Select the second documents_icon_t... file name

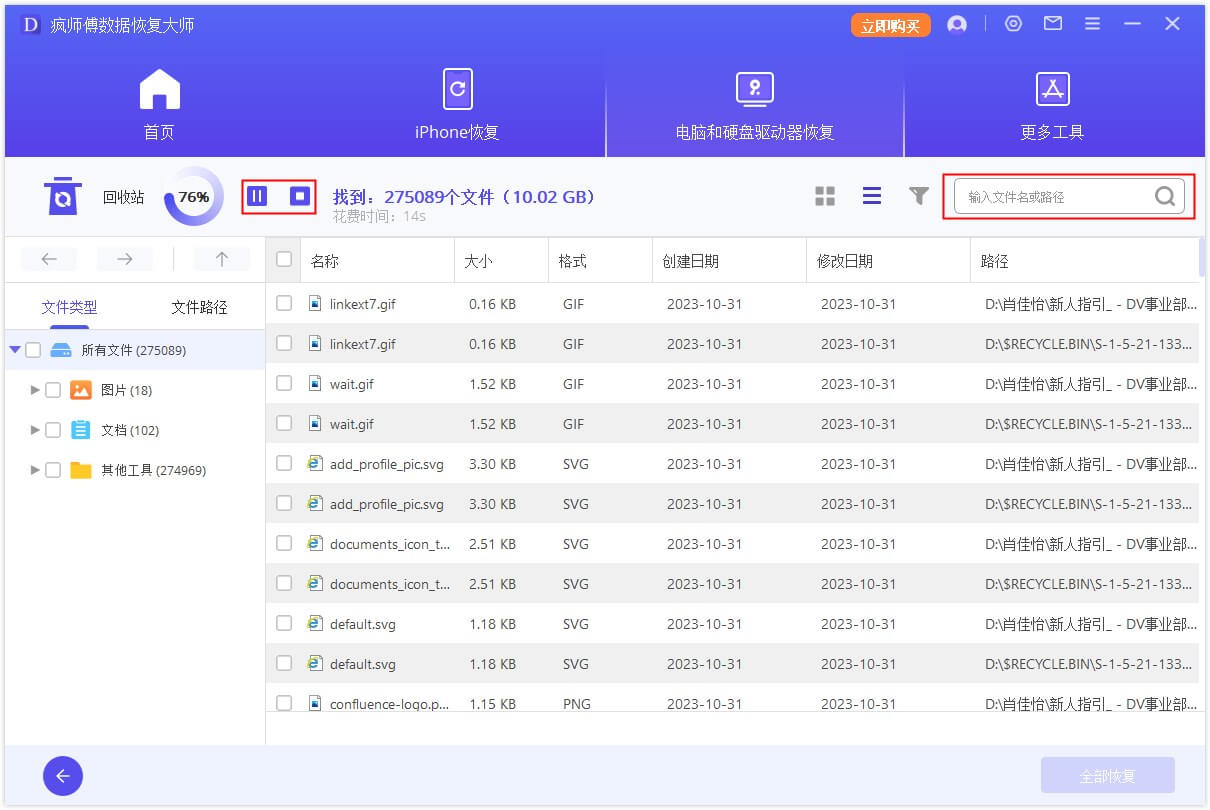390,584
